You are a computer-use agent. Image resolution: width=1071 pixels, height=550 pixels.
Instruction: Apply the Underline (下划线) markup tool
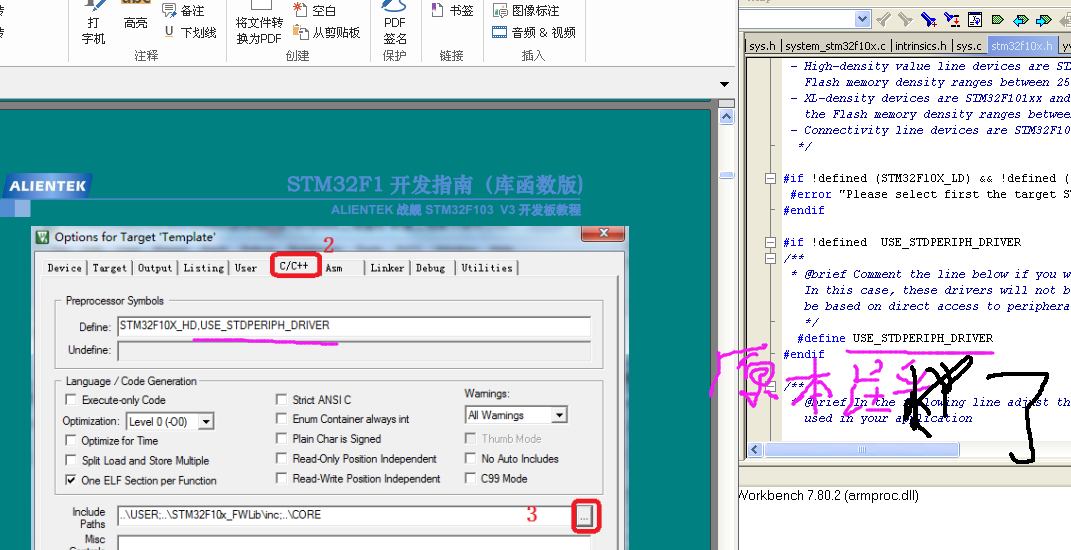(x=190, y=32)
